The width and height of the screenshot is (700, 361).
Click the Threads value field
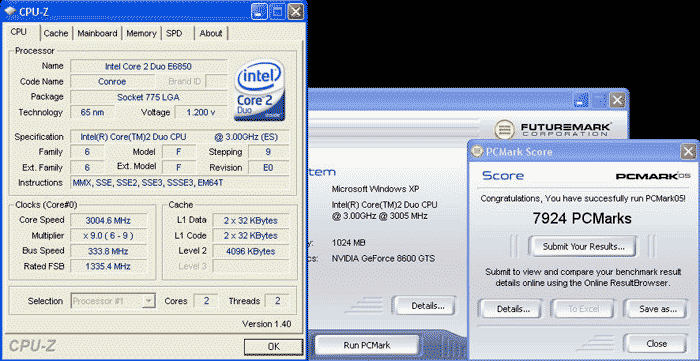coord(277,301)
